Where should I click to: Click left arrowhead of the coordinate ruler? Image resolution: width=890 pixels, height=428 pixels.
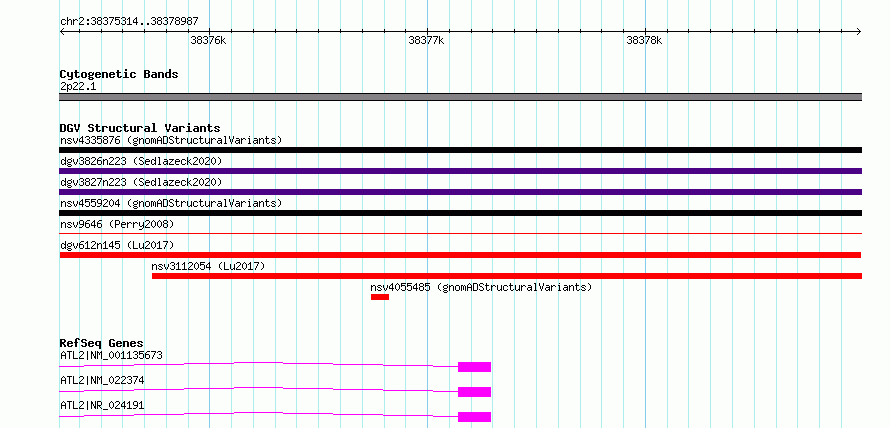pyautogui.click(x=63, y=31)
